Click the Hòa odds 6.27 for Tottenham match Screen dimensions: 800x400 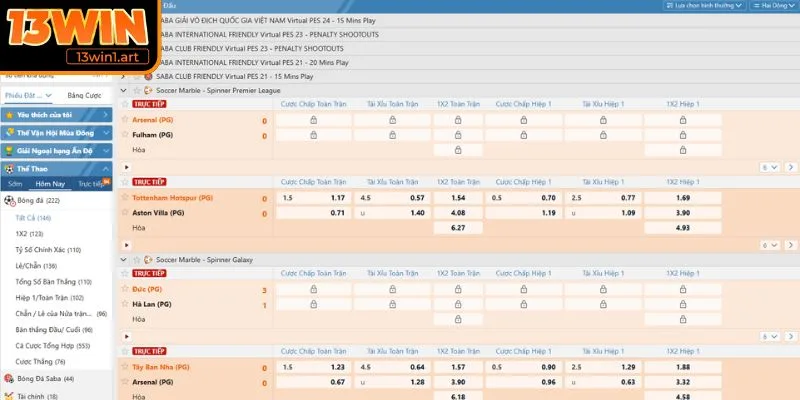coord(458,228)
